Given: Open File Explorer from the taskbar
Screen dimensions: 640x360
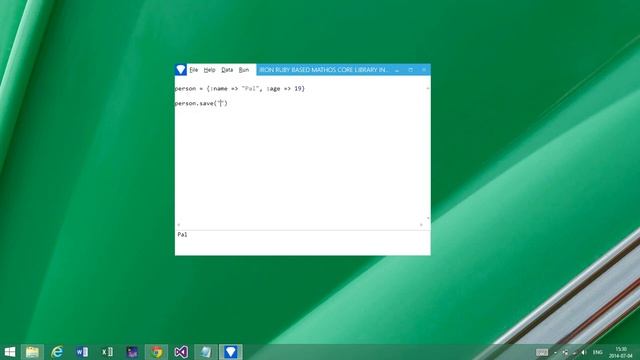Looking at the screenshot, I should click(x=32, y=352).
